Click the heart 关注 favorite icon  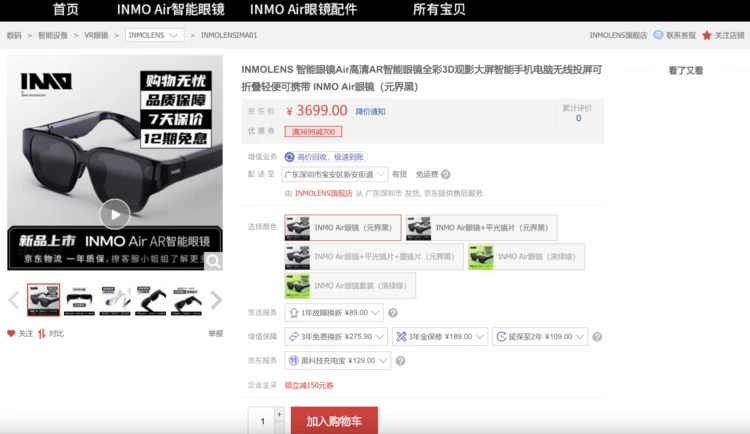coord(12,333)
